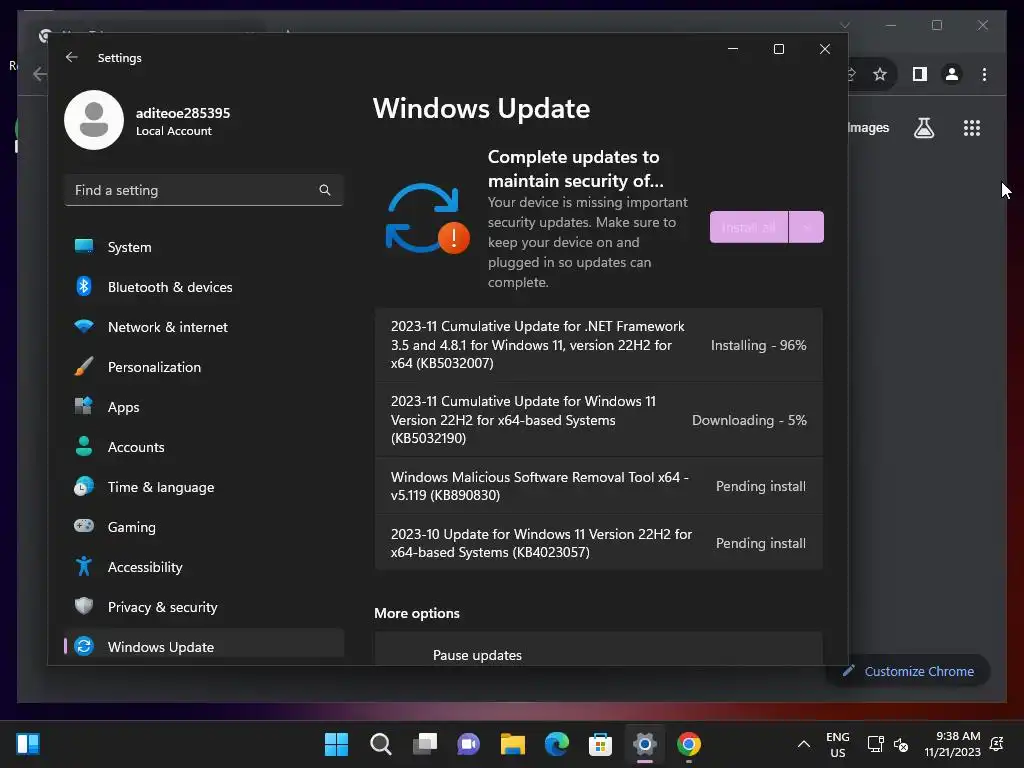Click the Images link in Chrome
The width and height of the screenshot is (1024, 768).
(868, 128)
